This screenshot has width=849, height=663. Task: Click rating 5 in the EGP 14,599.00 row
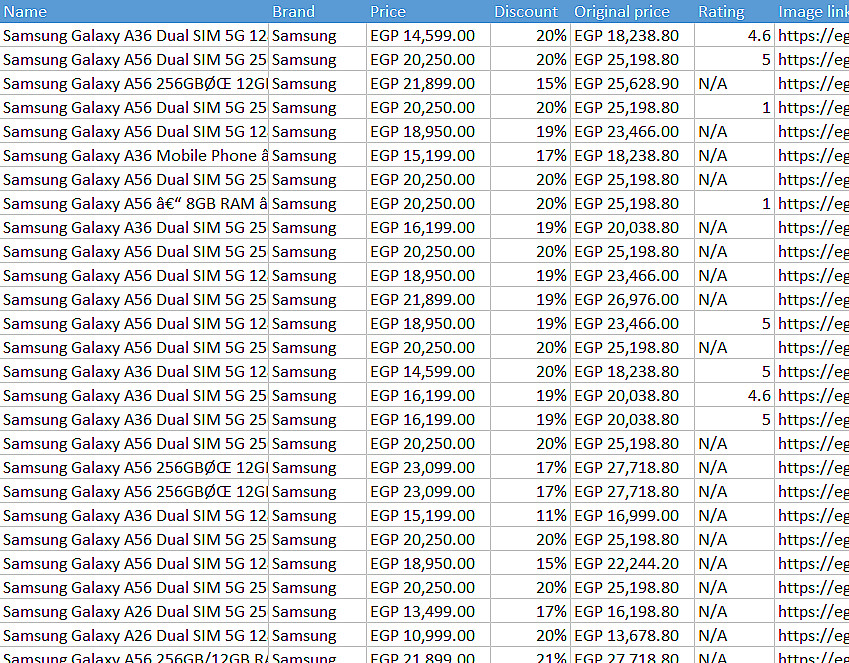tap(735, 372)
